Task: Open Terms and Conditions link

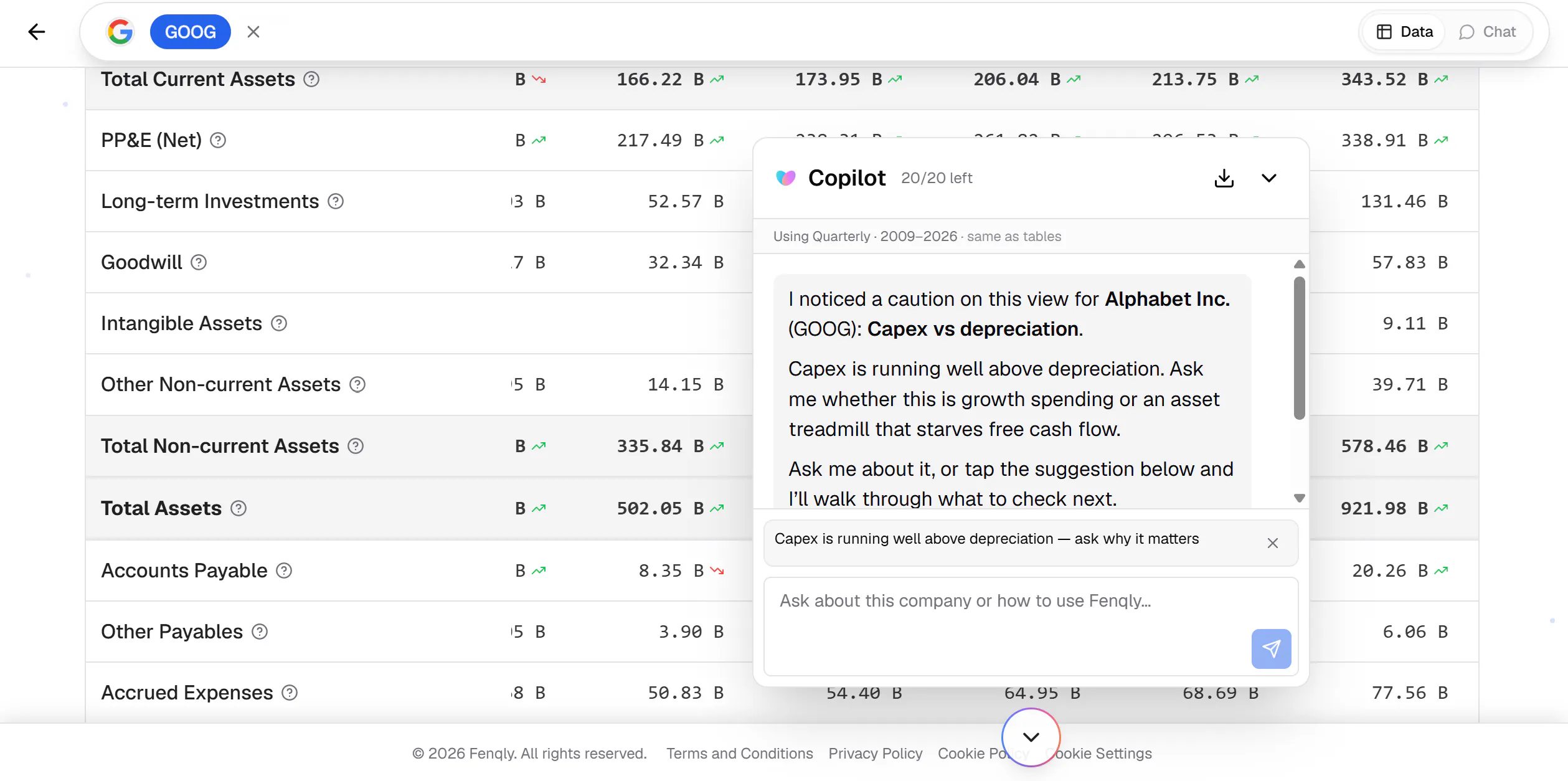Action: click(x=739, y=754)
